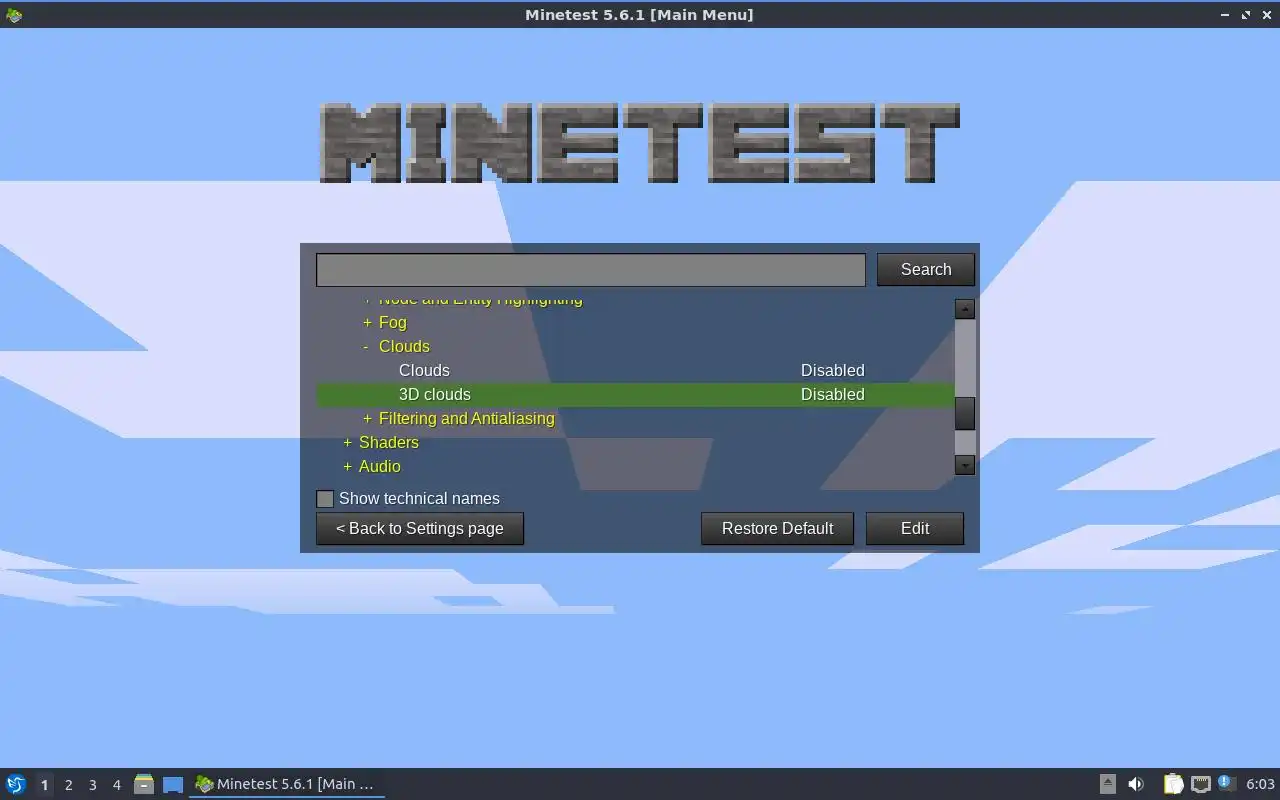Switch to workspace 3
This screenshot has width=1280, height=800.
[x=92, y=785]
